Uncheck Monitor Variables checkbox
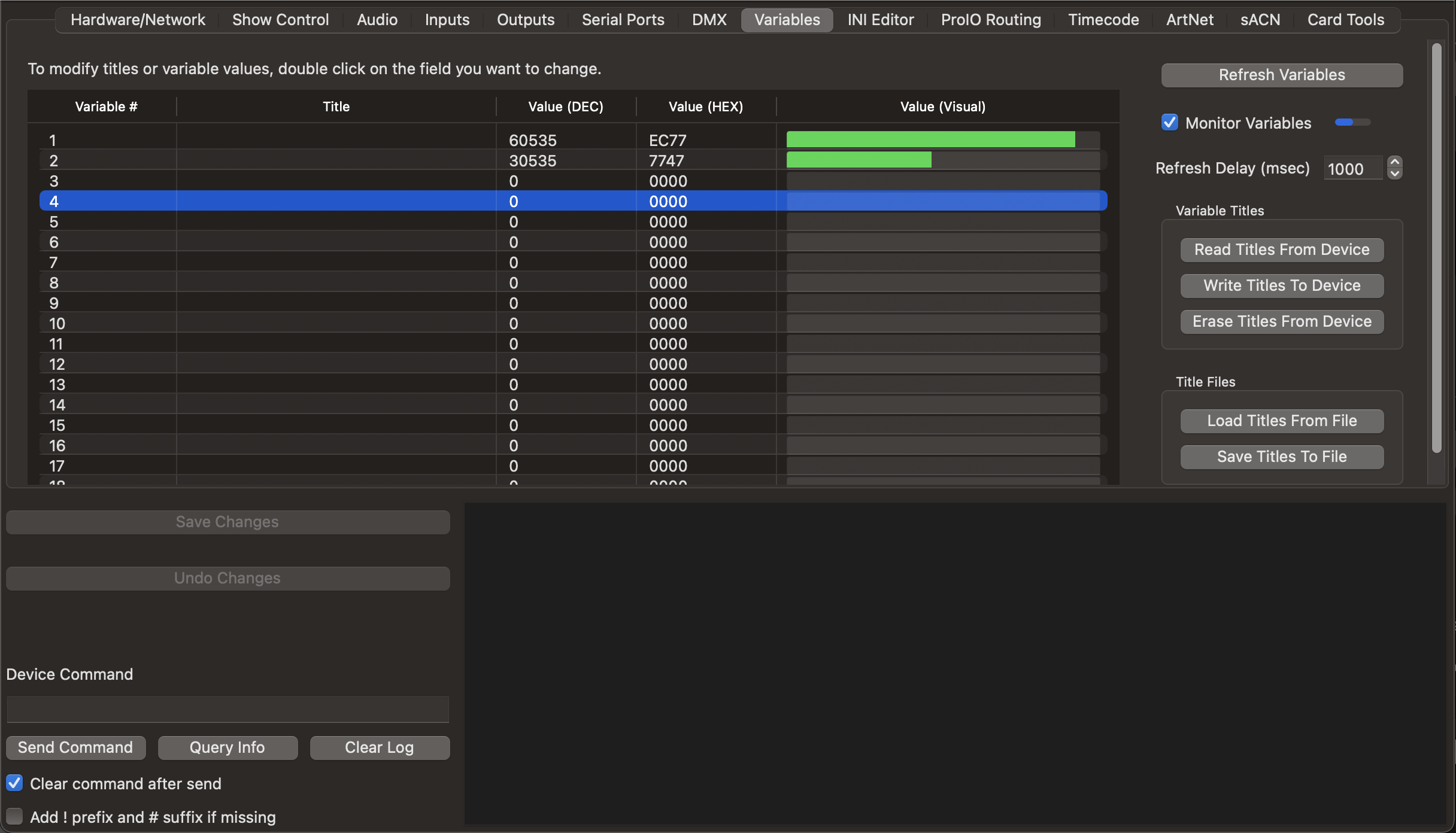1456x833 pixels. point(1170,123)
